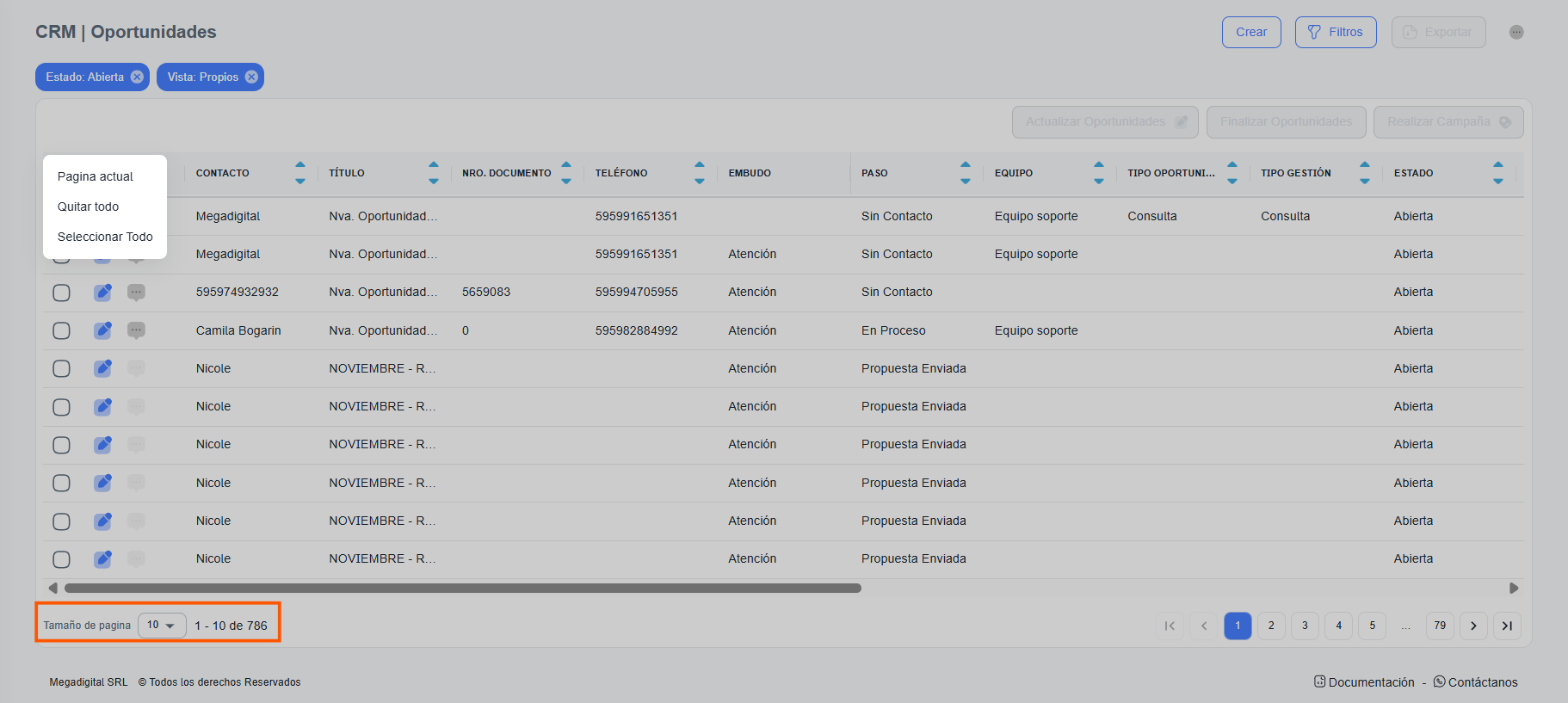Choose 'Seleccionar Todo' from the menu
This screenshot has height=703, width=1568.
point(105,237)
